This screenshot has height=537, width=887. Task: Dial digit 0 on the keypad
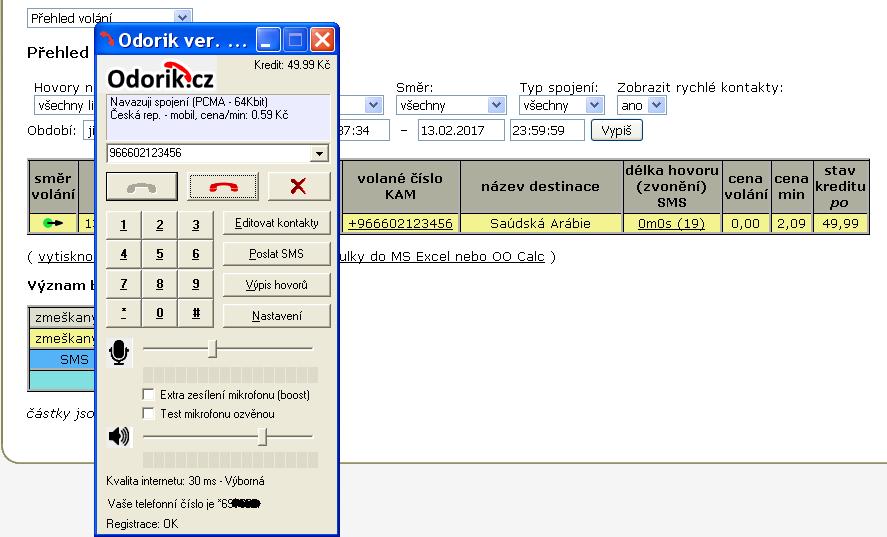(160, 313)
